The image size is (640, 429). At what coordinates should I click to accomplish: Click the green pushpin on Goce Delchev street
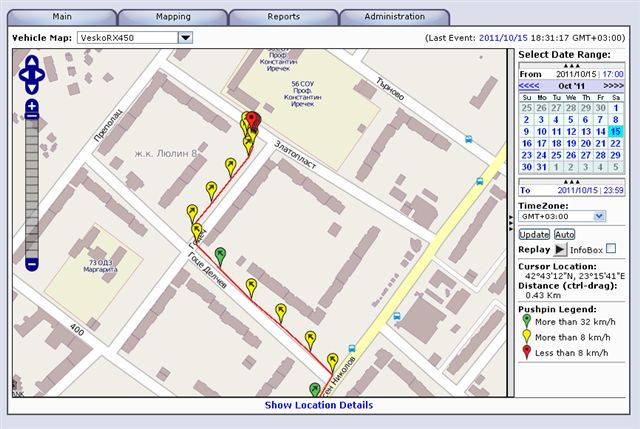click(222, 255)
